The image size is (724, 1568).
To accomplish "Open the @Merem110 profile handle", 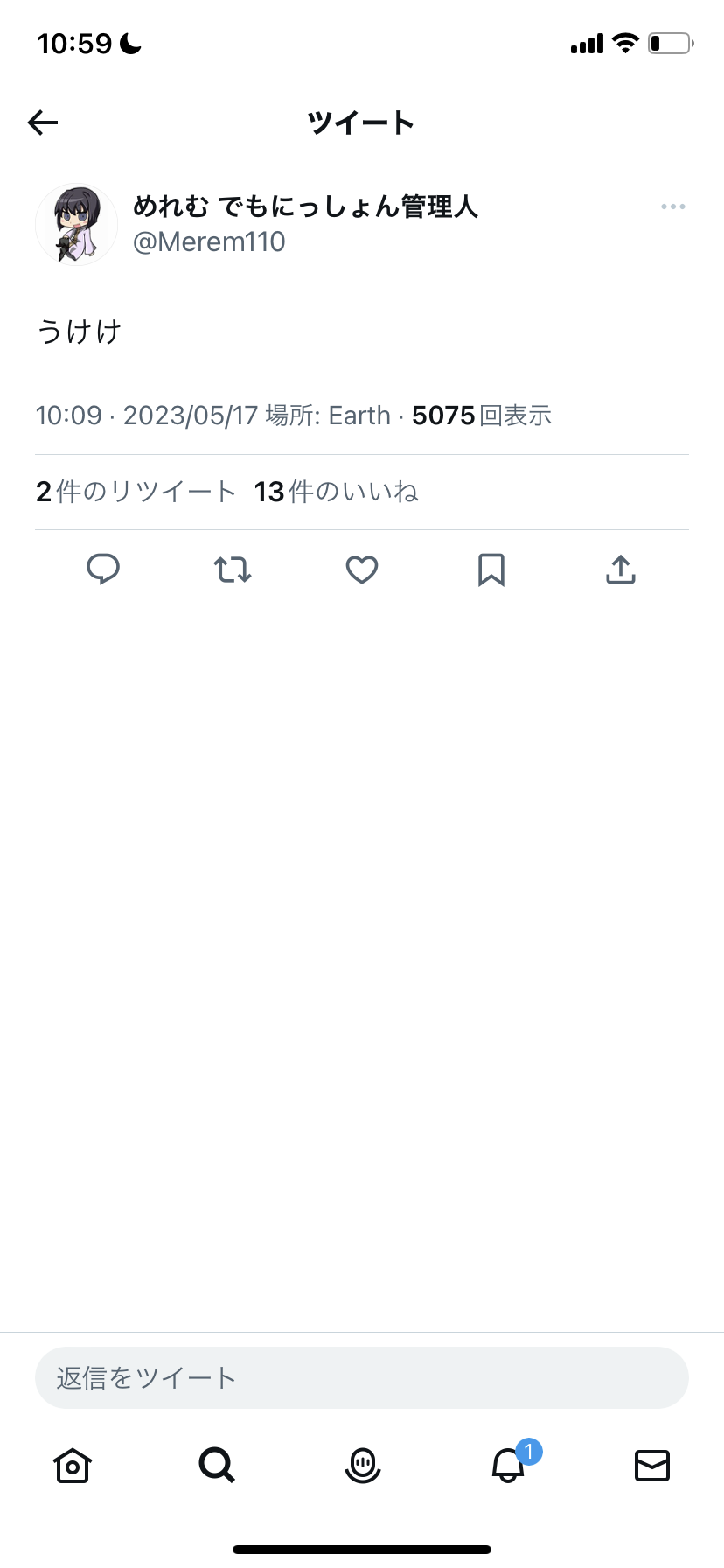I will pos(209,242).
